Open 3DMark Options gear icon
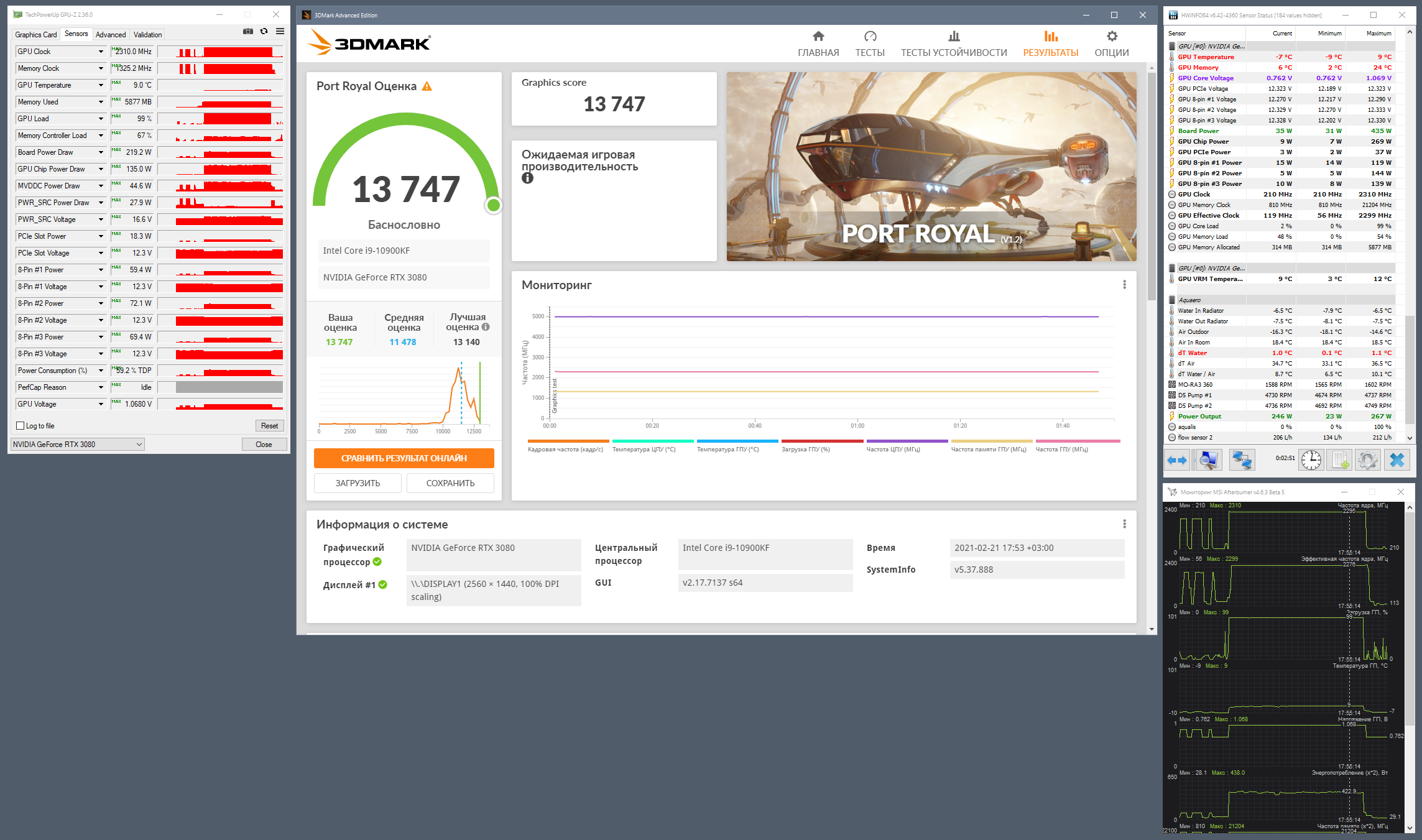1422x840 pixels. coord(1111,37)
